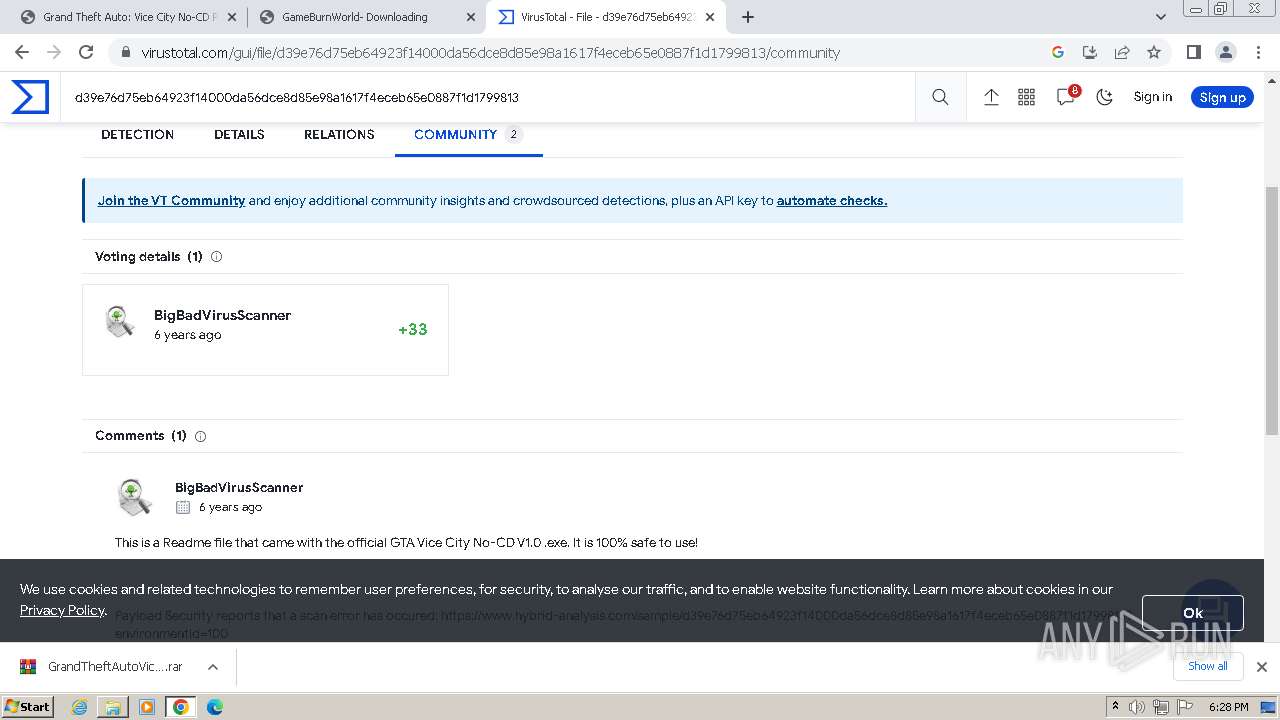The image size is (1280, 720).
Task: Bookmark this page with star icon
Action: 1154,52
